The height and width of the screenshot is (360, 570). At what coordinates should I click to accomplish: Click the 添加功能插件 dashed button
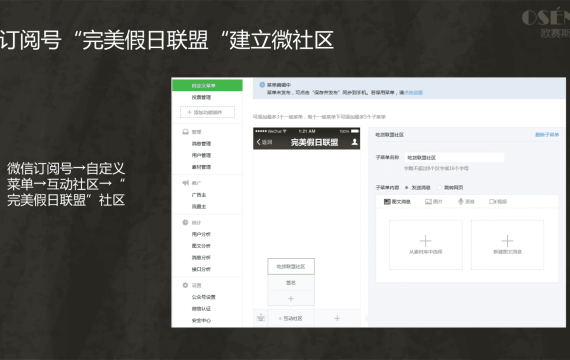pyautogui.click(x=207, y=112)
